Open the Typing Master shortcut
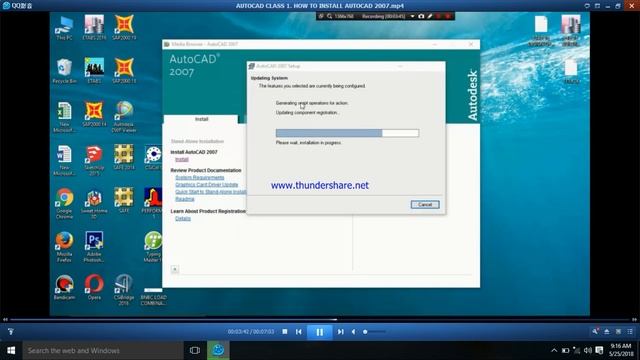 click(153, 247)
